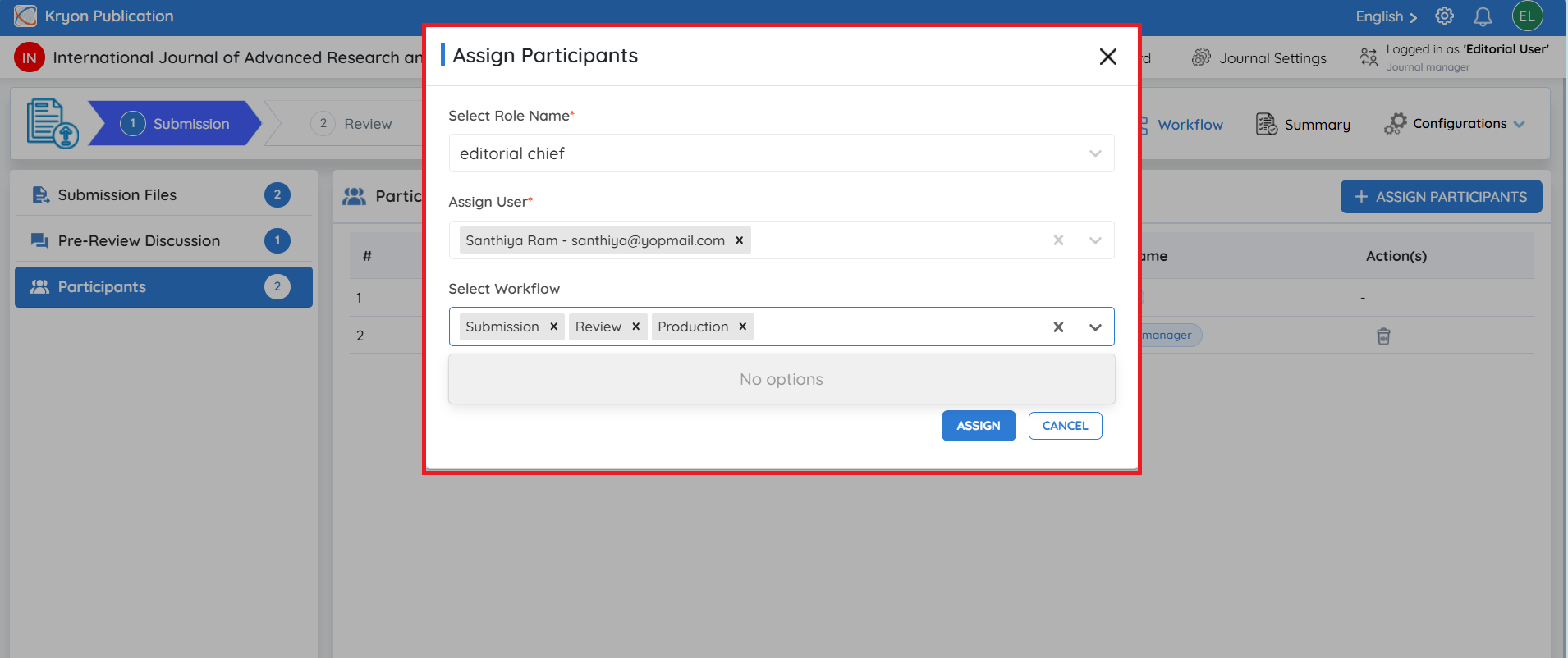Open the Submission Files section
This screenshot has height=658, width=1568.
(x=163, y=194)
